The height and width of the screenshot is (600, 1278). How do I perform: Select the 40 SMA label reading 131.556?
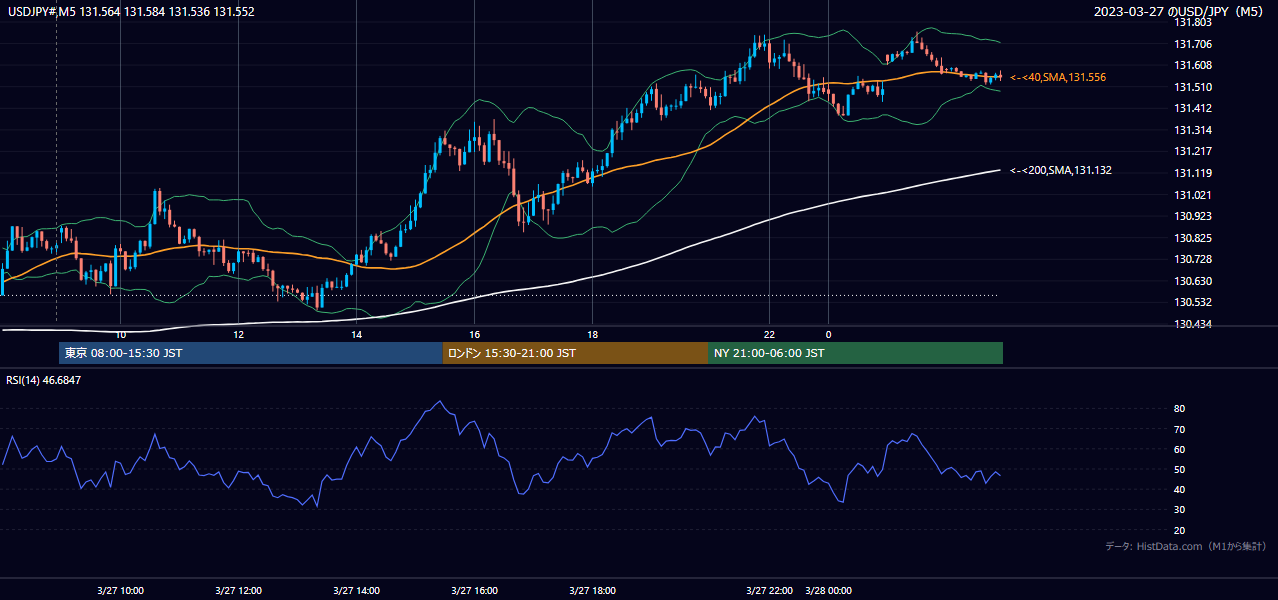coord(1057,77)
